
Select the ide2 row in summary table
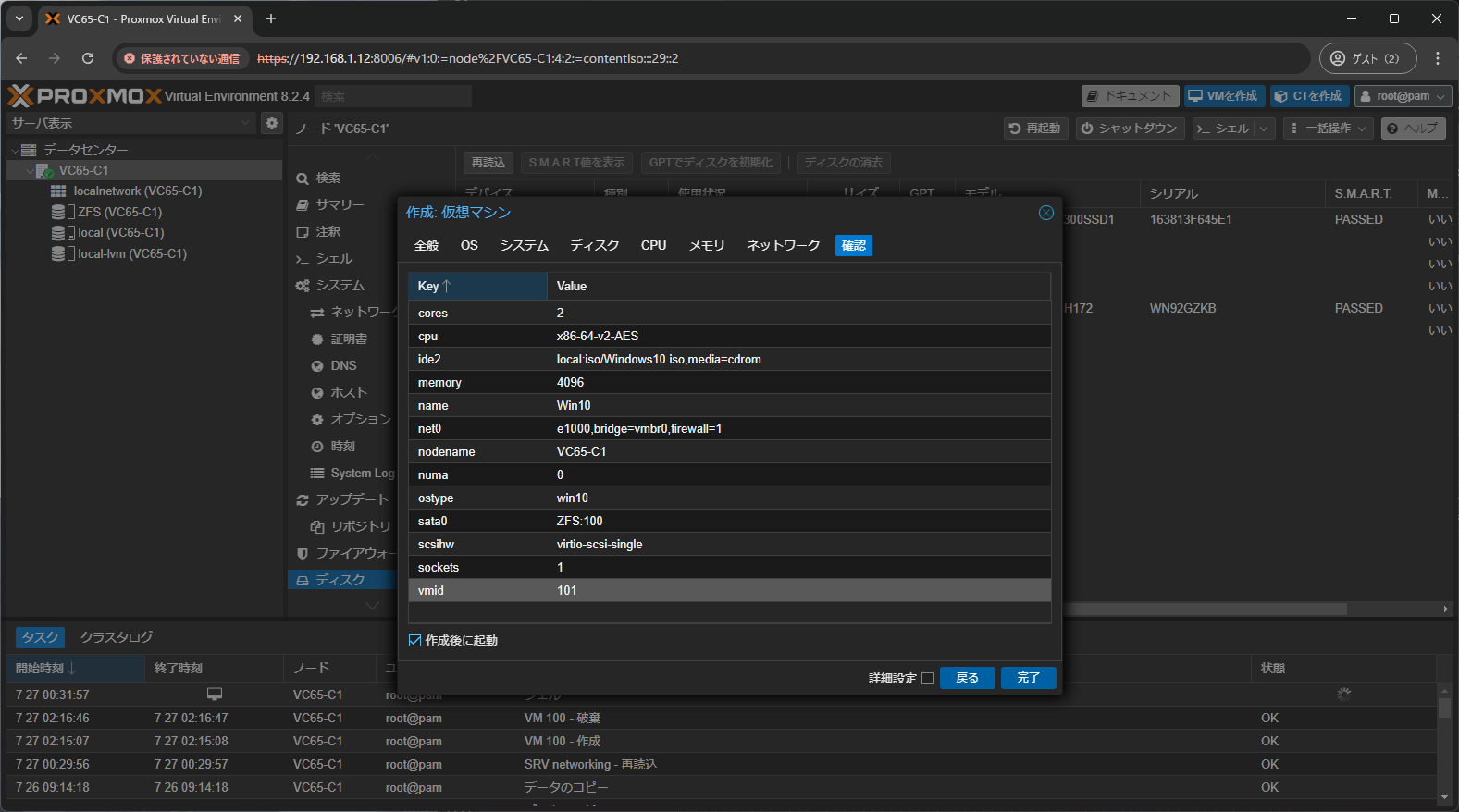(x=730, y=359)
